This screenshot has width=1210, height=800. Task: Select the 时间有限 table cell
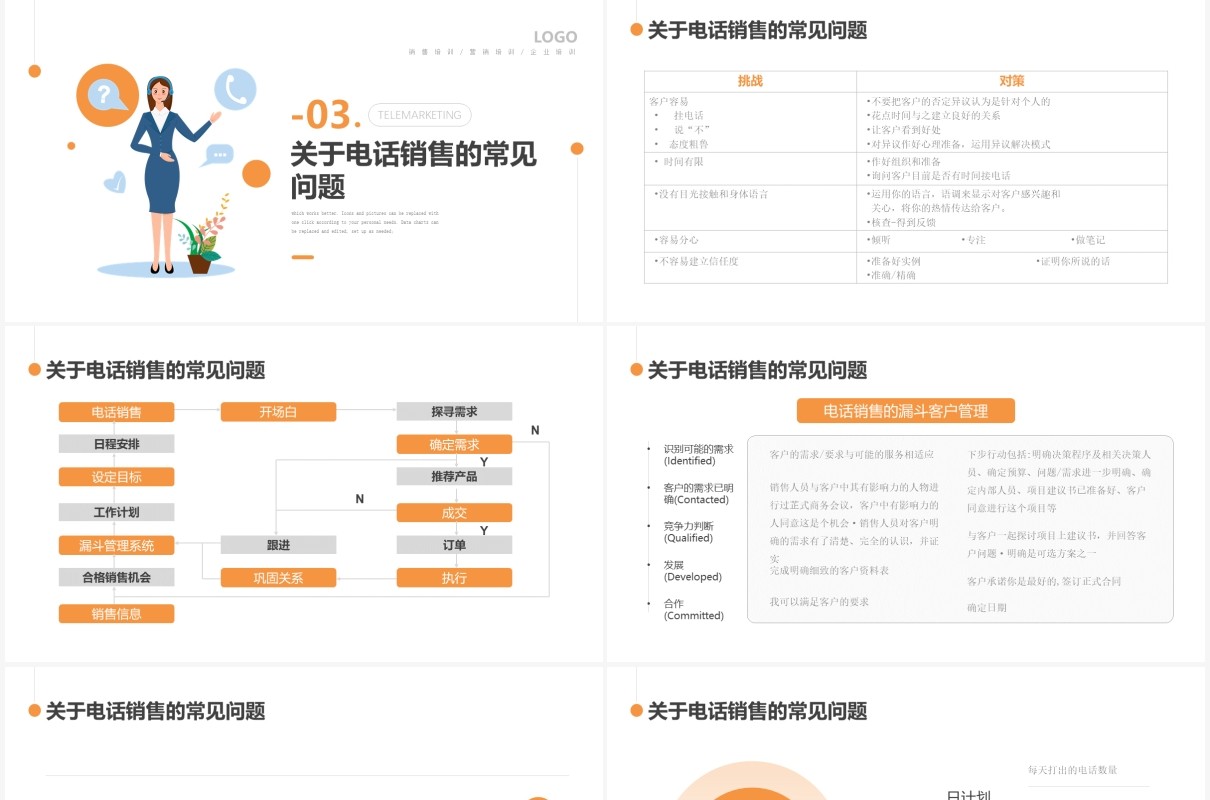click(x=750, y=167)
